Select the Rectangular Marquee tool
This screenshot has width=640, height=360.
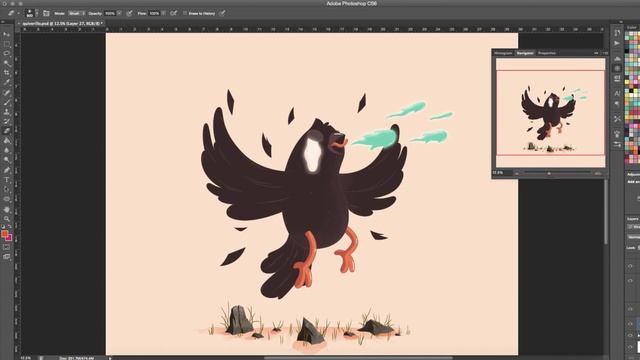(7, 44)
